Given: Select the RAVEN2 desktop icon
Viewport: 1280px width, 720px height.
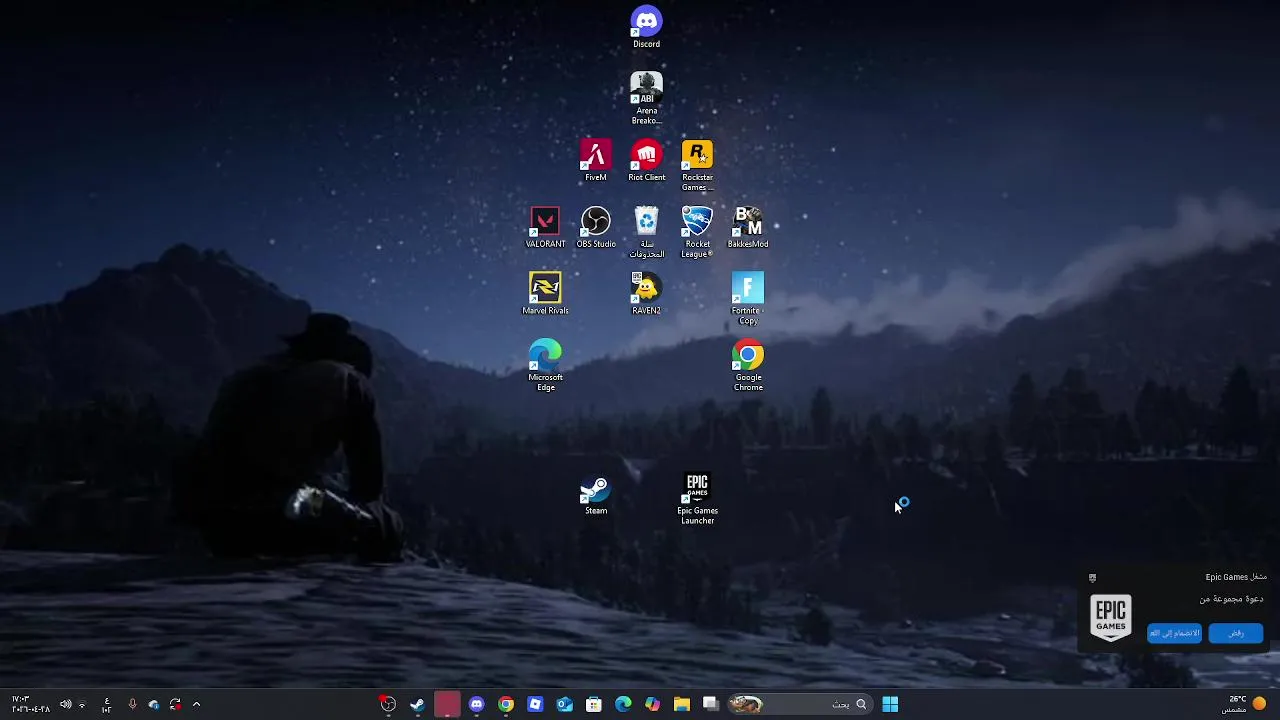Looking at the screenshot, I should pyautogui.click(x=646, y=294).
